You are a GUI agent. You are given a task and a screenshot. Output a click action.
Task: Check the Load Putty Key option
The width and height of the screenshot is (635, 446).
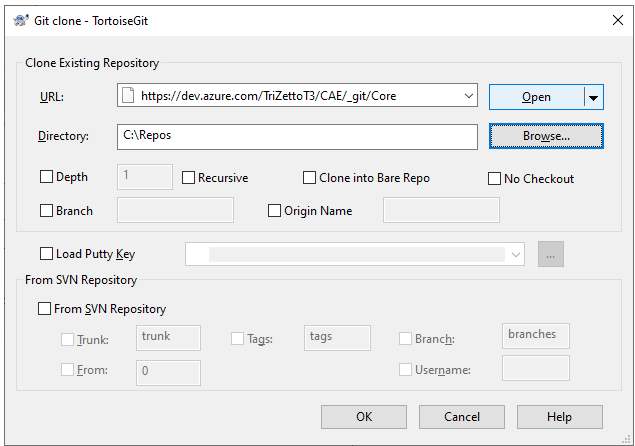coord(47,255)
